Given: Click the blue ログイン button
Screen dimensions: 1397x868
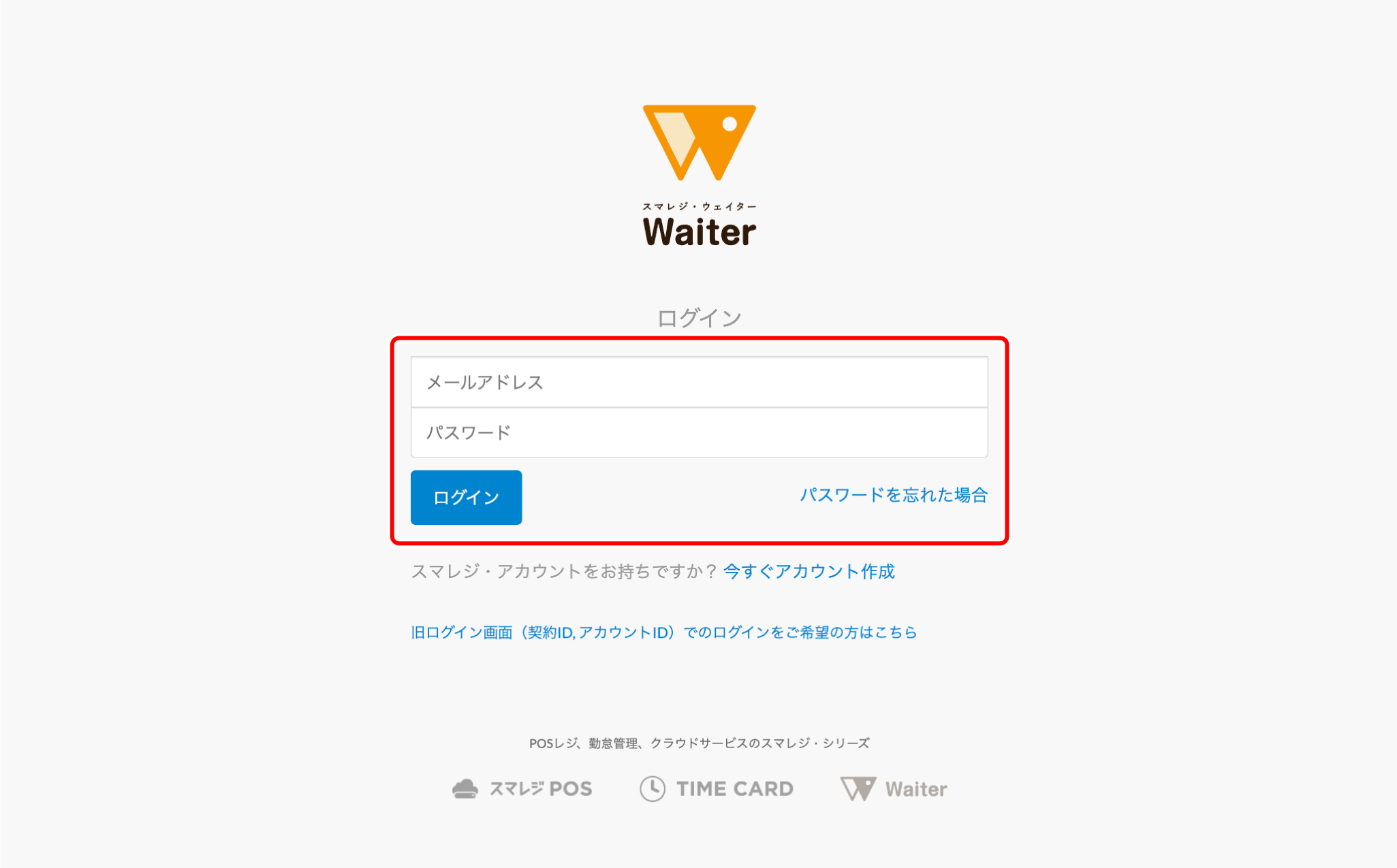Looking at the screenshot, I should point(466,497).
